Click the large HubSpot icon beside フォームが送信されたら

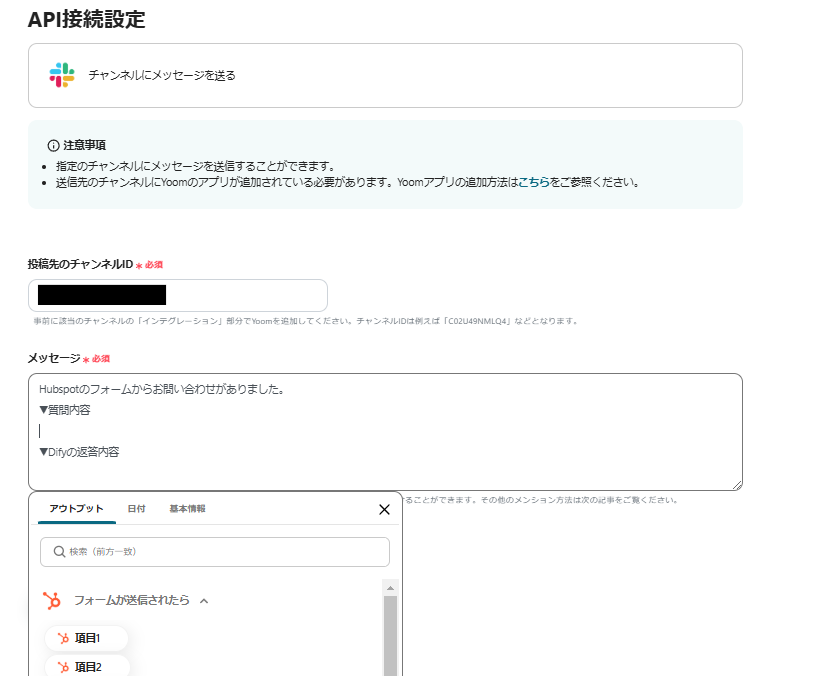coord(52,601)
